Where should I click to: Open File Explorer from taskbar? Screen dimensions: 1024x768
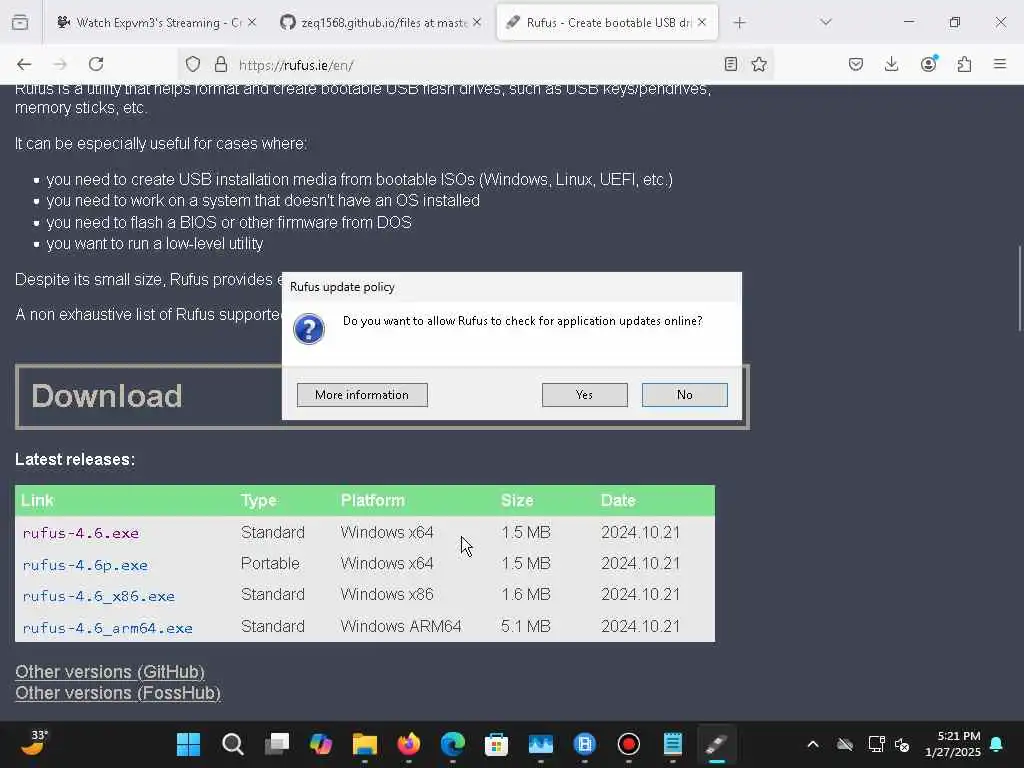(364, 744)
